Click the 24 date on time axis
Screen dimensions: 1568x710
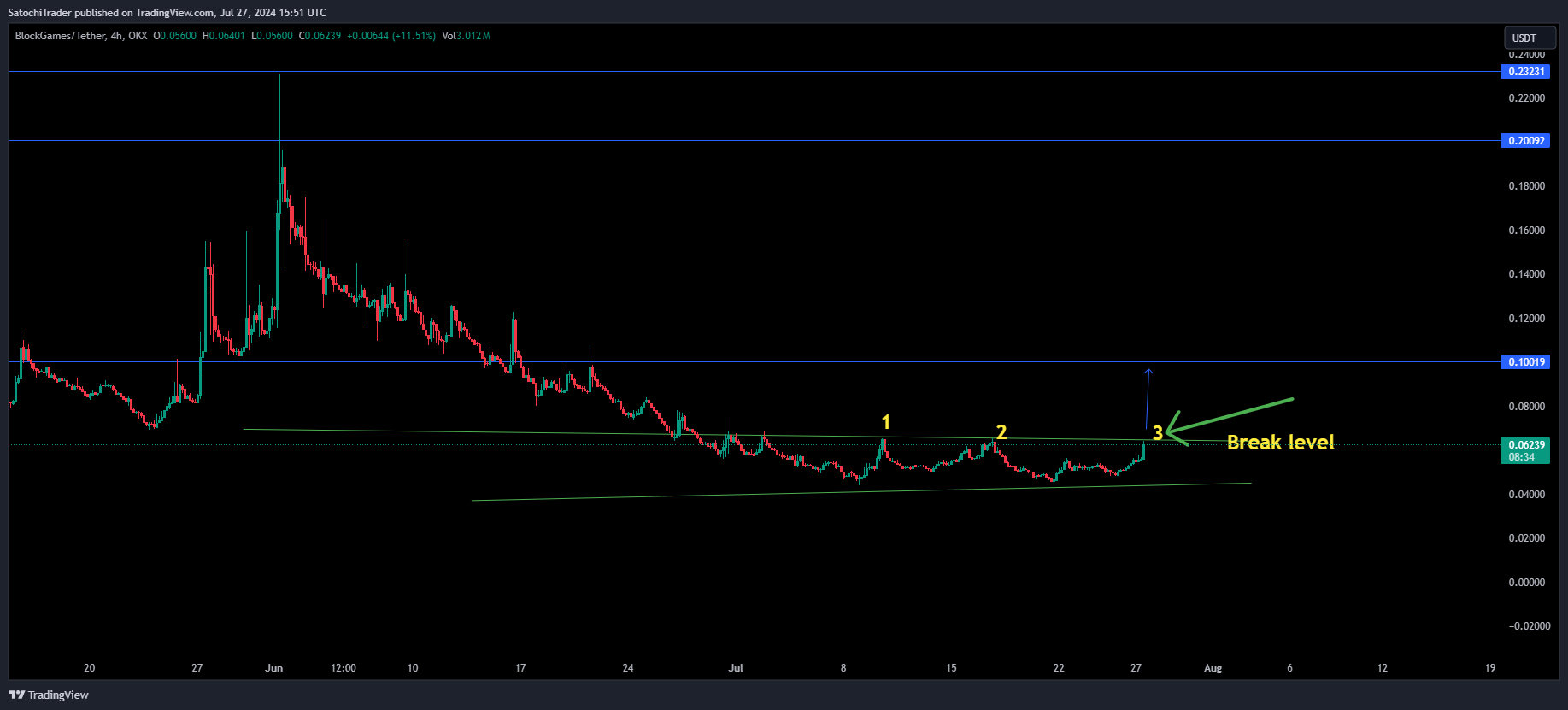click(628, 668)
